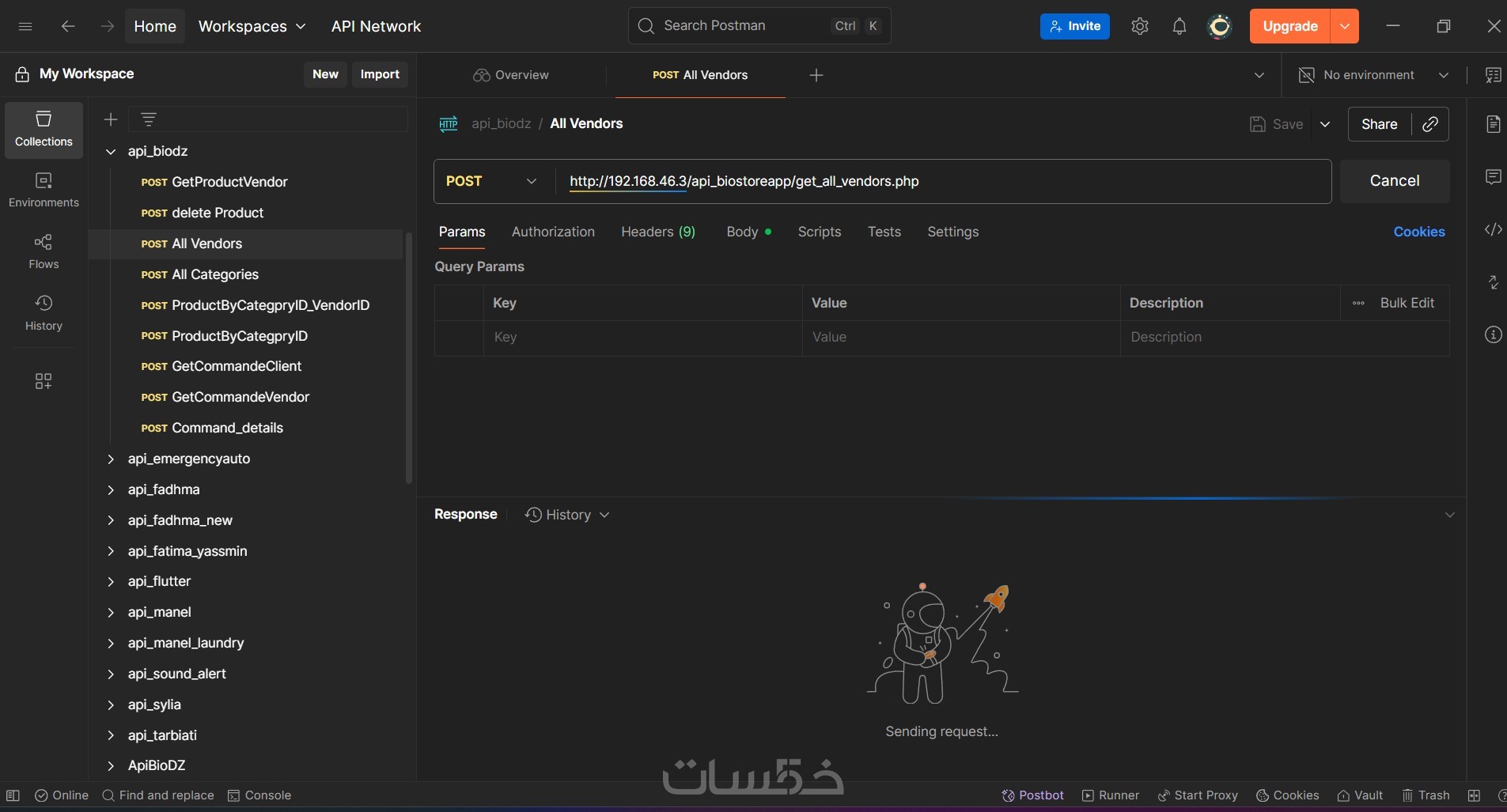
Task: Open the user avatar menu
Action: [x=1220, y=26]
